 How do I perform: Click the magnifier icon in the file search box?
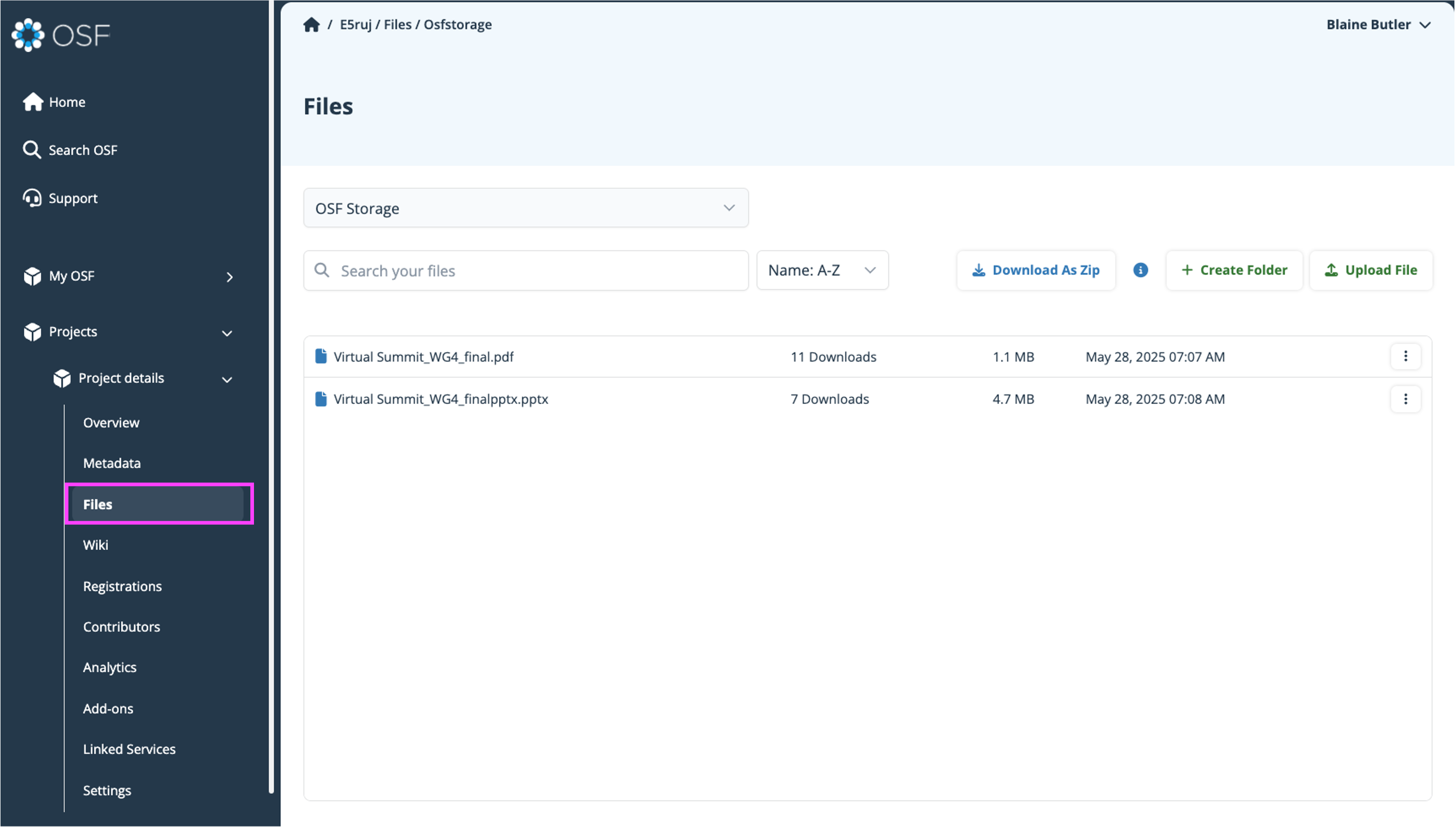pyautogui.click(x=322, y=270)
